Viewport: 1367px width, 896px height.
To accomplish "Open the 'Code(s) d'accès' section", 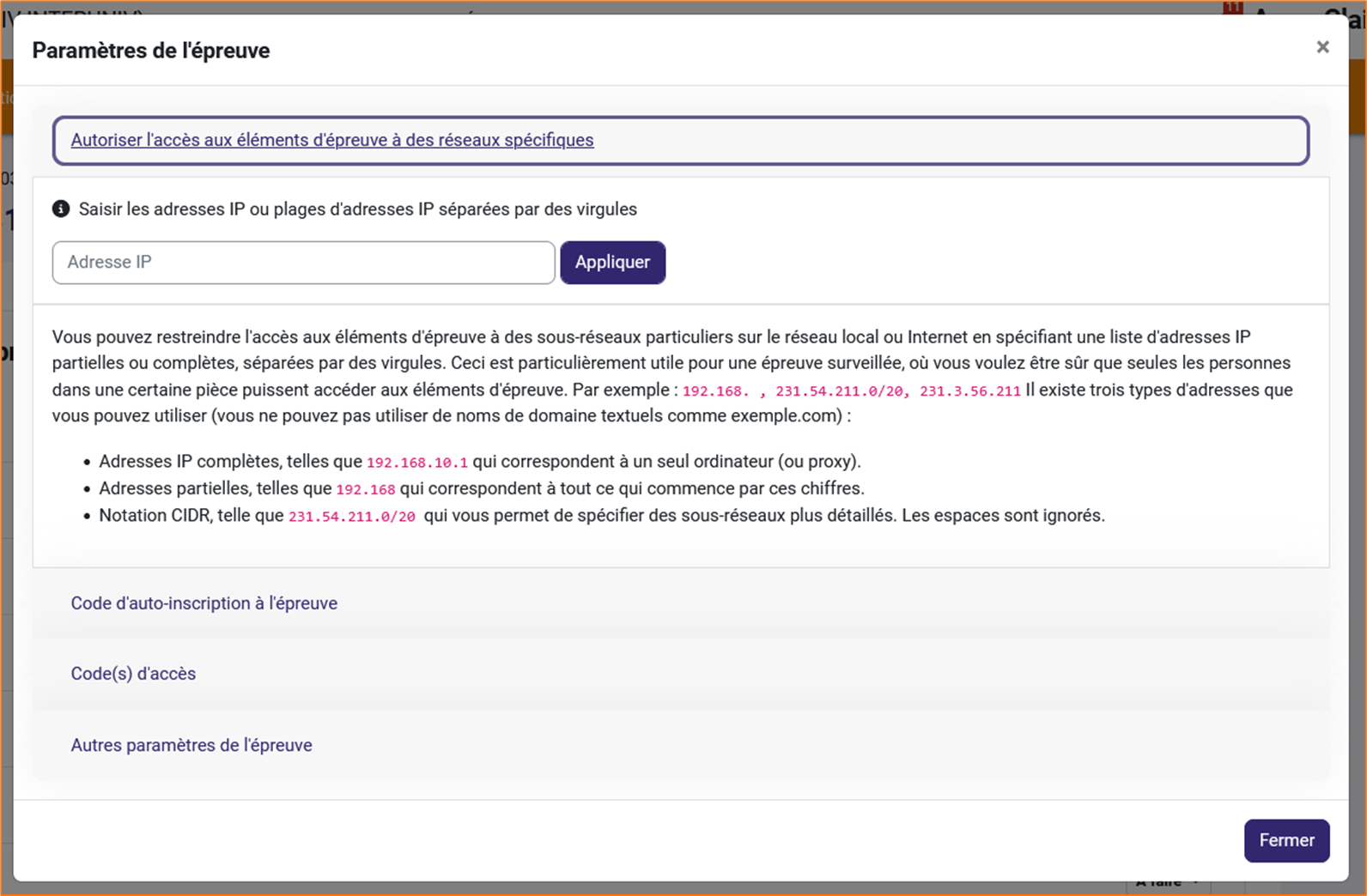I will (x=133, y=674).
